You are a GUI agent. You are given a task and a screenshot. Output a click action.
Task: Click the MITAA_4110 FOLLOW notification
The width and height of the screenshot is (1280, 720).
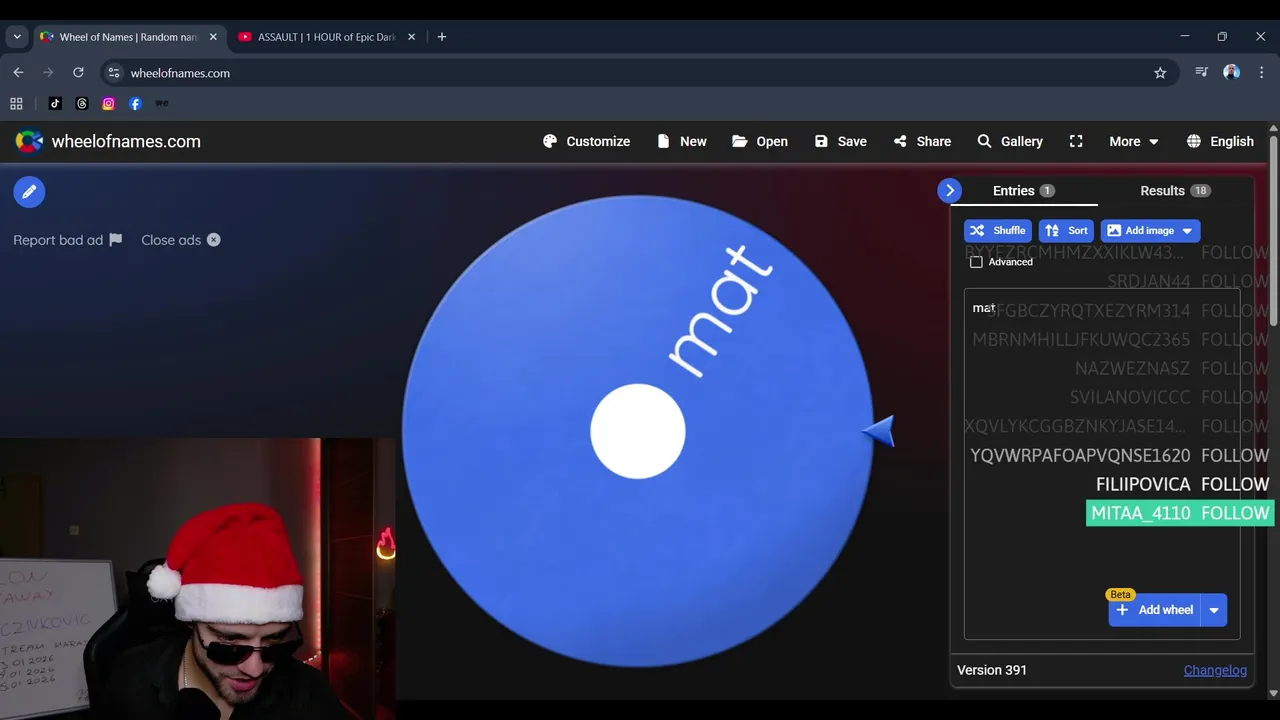tap(1180, 513)
